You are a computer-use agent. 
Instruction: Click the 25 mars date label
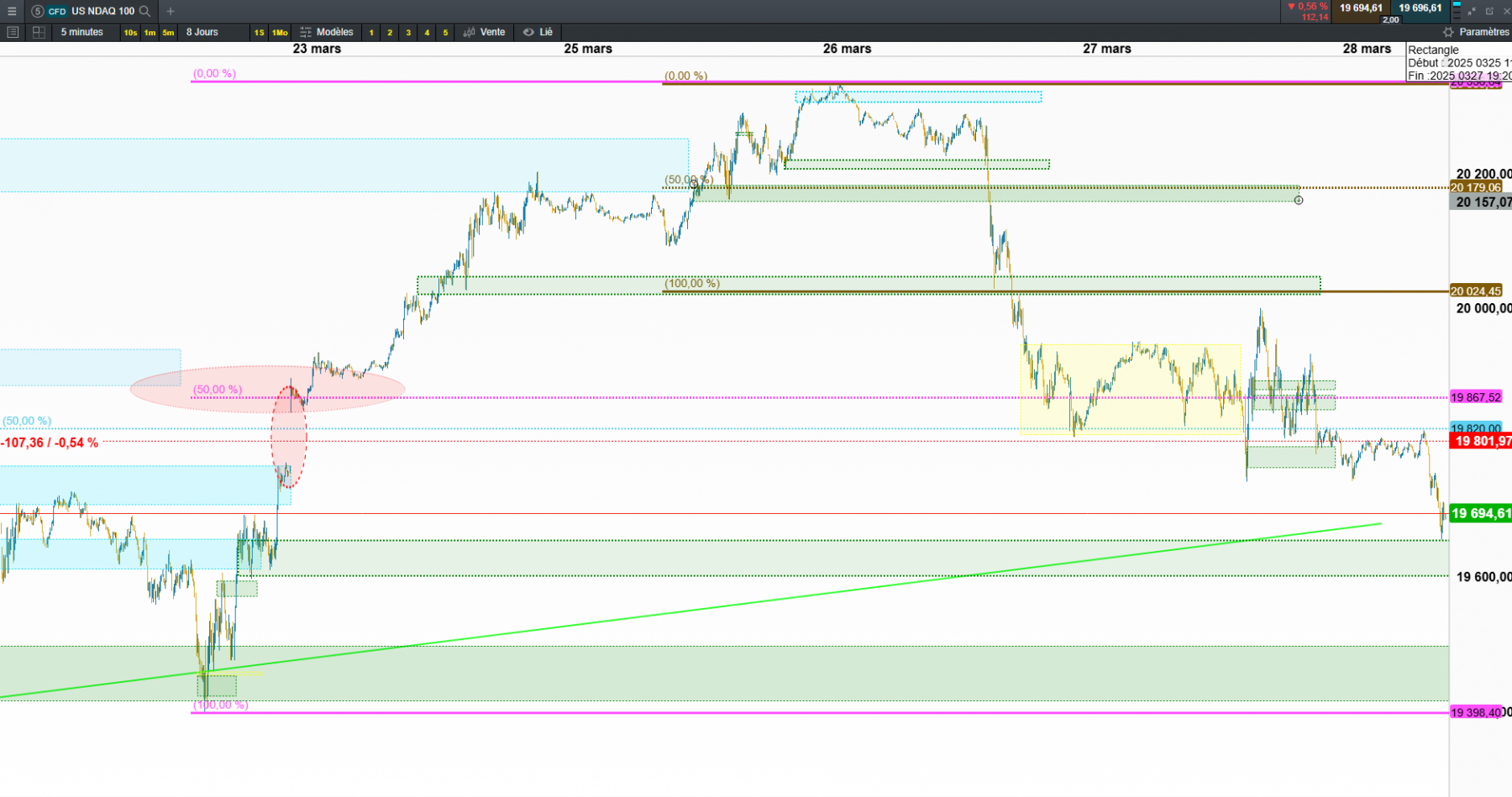pos(588,49)
